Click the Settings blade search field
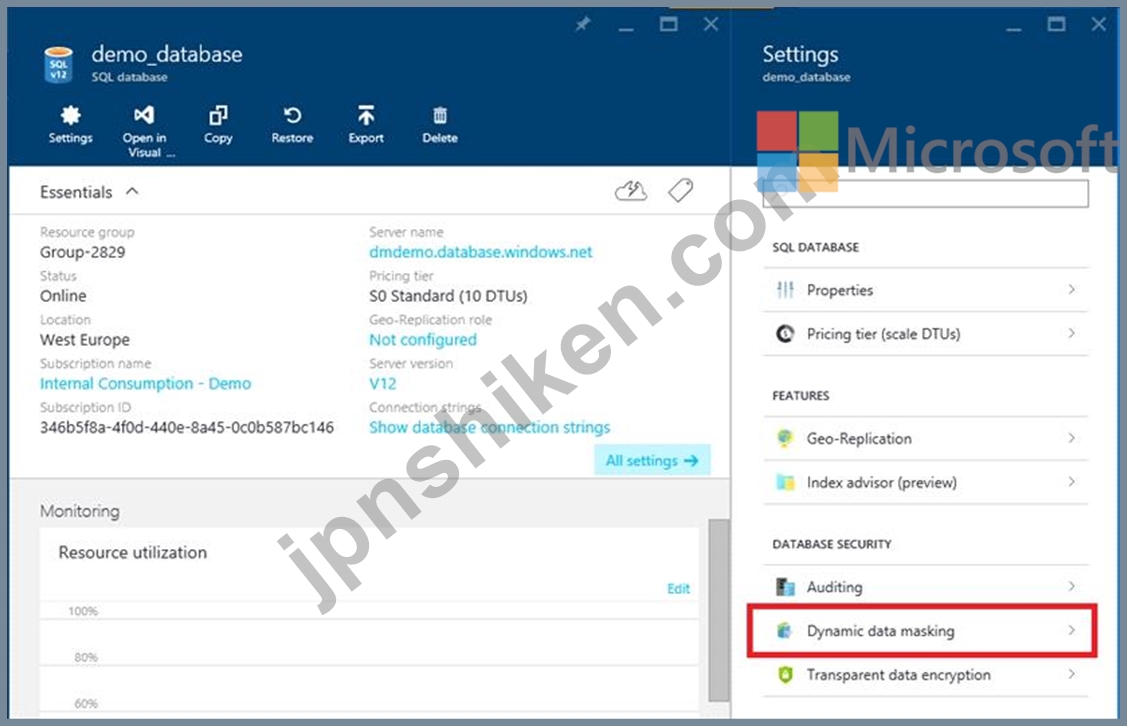This screenshot has width=1127, height=726. 926,193
